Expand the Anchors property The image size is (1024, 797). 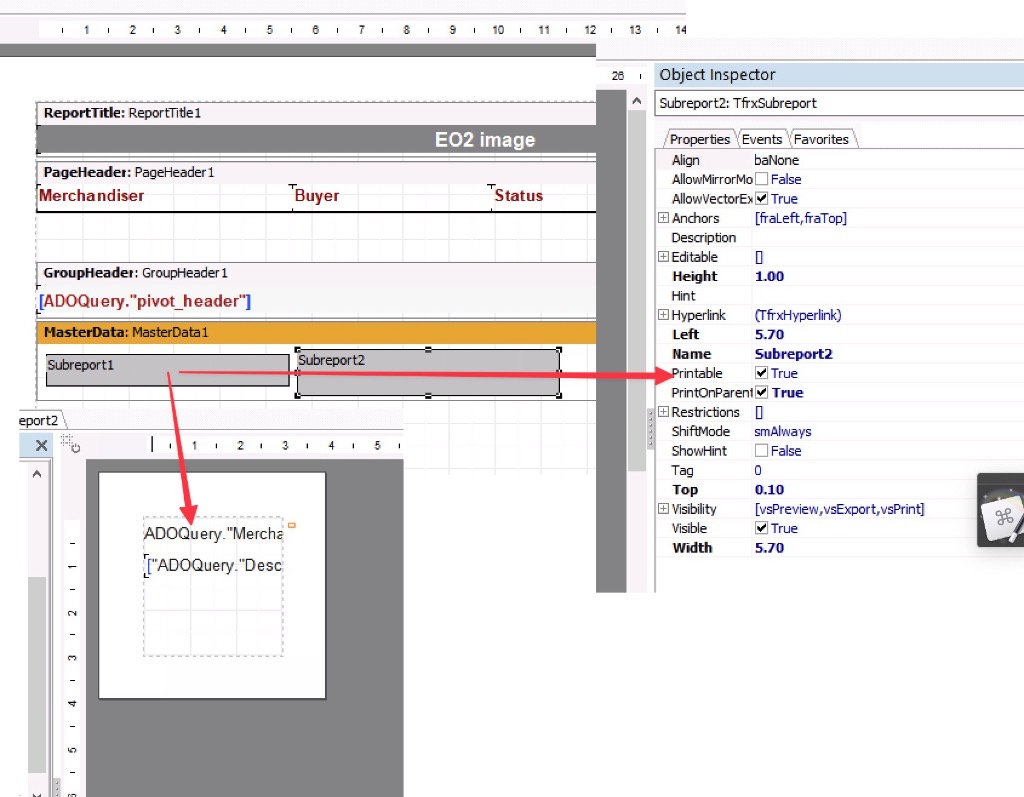pyautogui.click(x=664, y=218)
